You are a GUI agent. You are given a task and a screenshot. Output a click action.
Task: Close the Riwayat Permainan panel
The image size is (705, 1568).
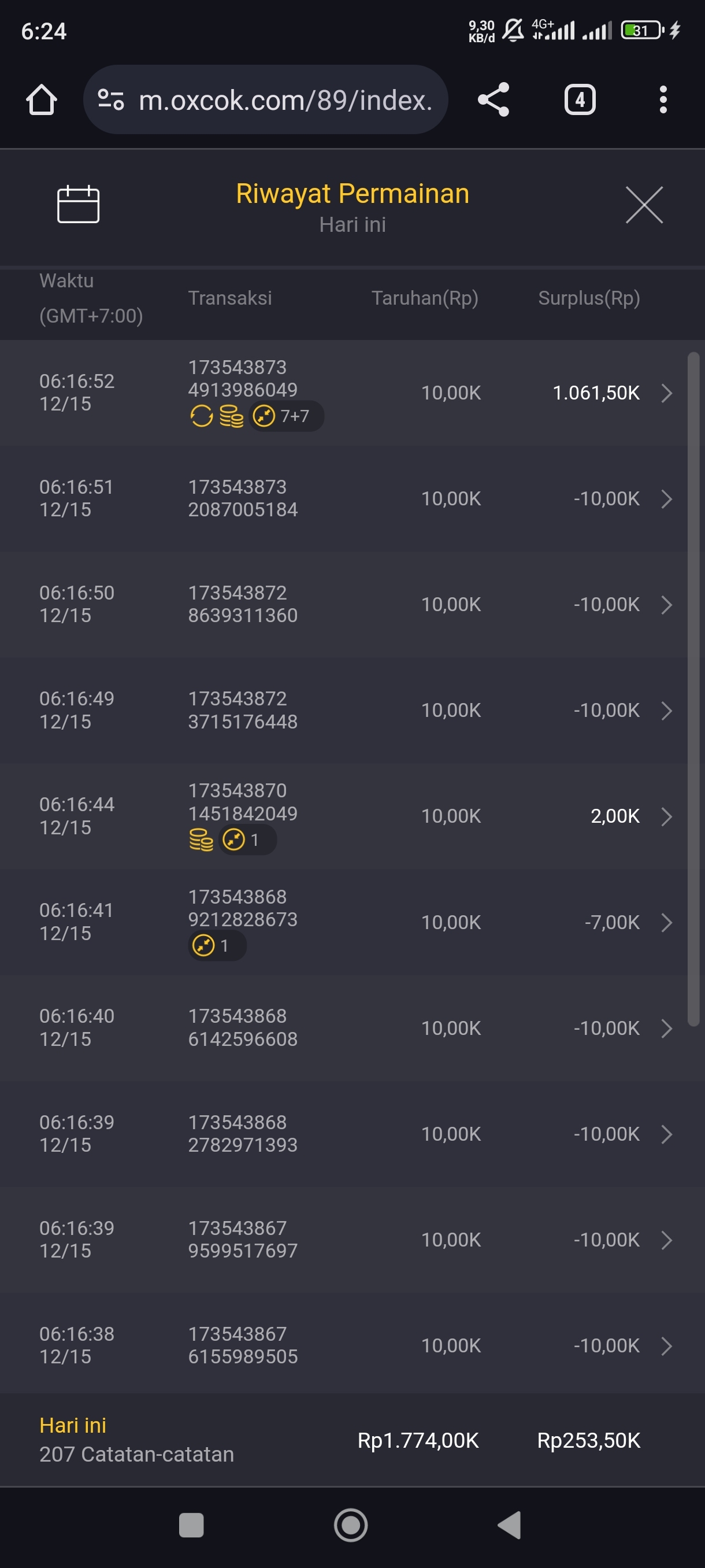(x=644, y=205)
